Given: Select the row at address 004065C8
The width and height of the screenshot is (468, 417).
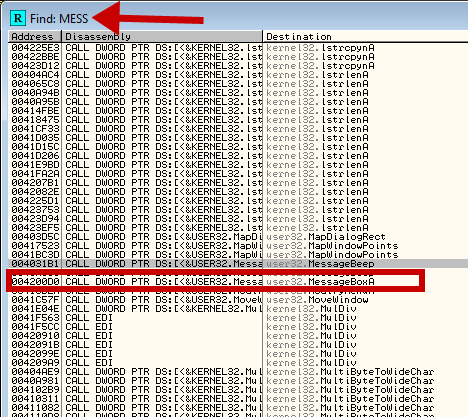Looking at the screenshot, I should coord(238,84).
